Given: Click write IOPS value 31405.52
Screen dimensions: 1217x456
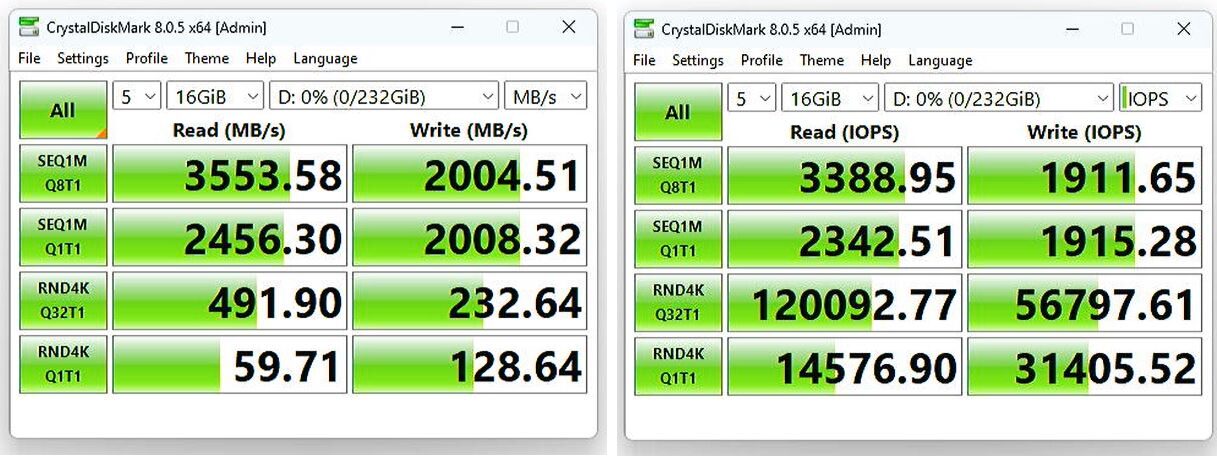Looking at the screenshot, I should pos(1084,366).
